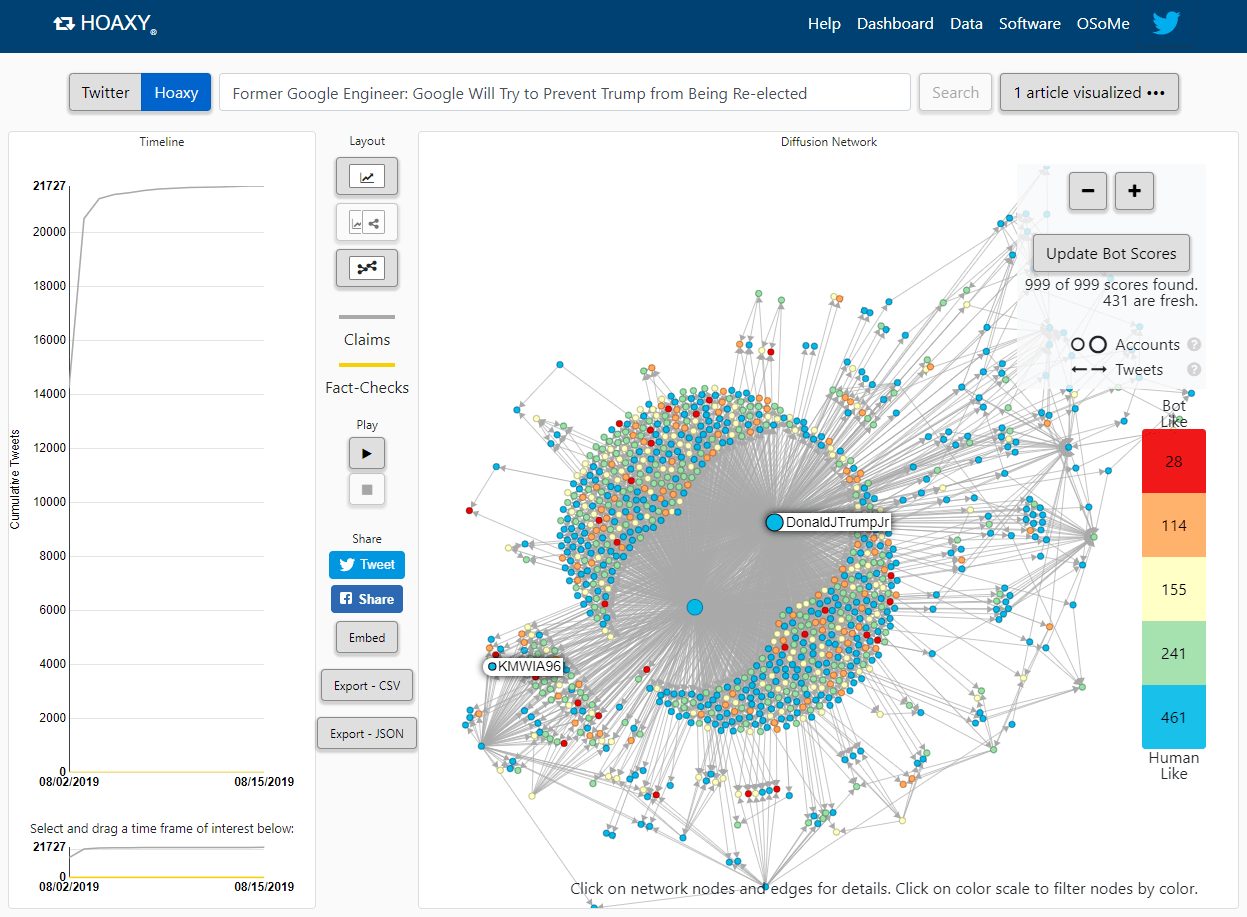Select the combined timeline and network layout
Viewport: 1247px width, 917px height.
pos(367,223)
